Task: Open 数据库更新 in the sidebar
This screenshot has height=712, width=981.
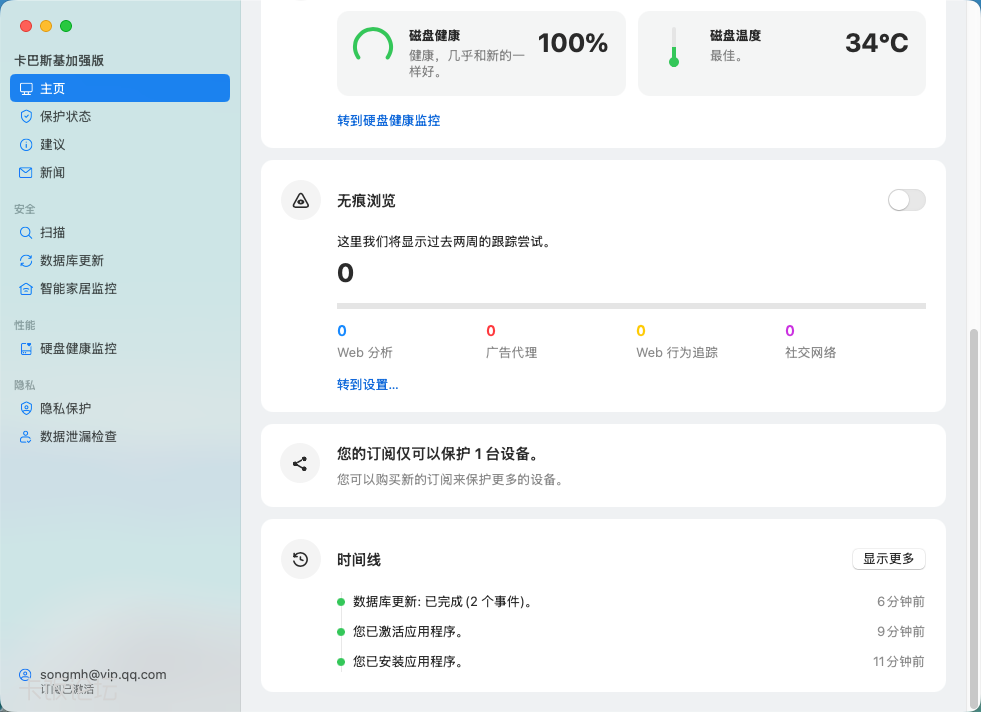Action: 71,260
